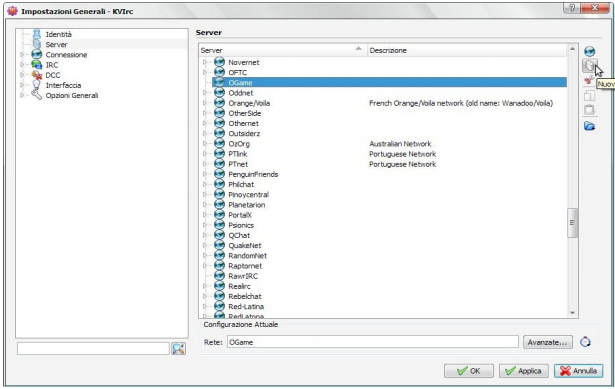Expand the RandomNet network entry
Viewport: 615px width, 389px height.
coord(204,256)
